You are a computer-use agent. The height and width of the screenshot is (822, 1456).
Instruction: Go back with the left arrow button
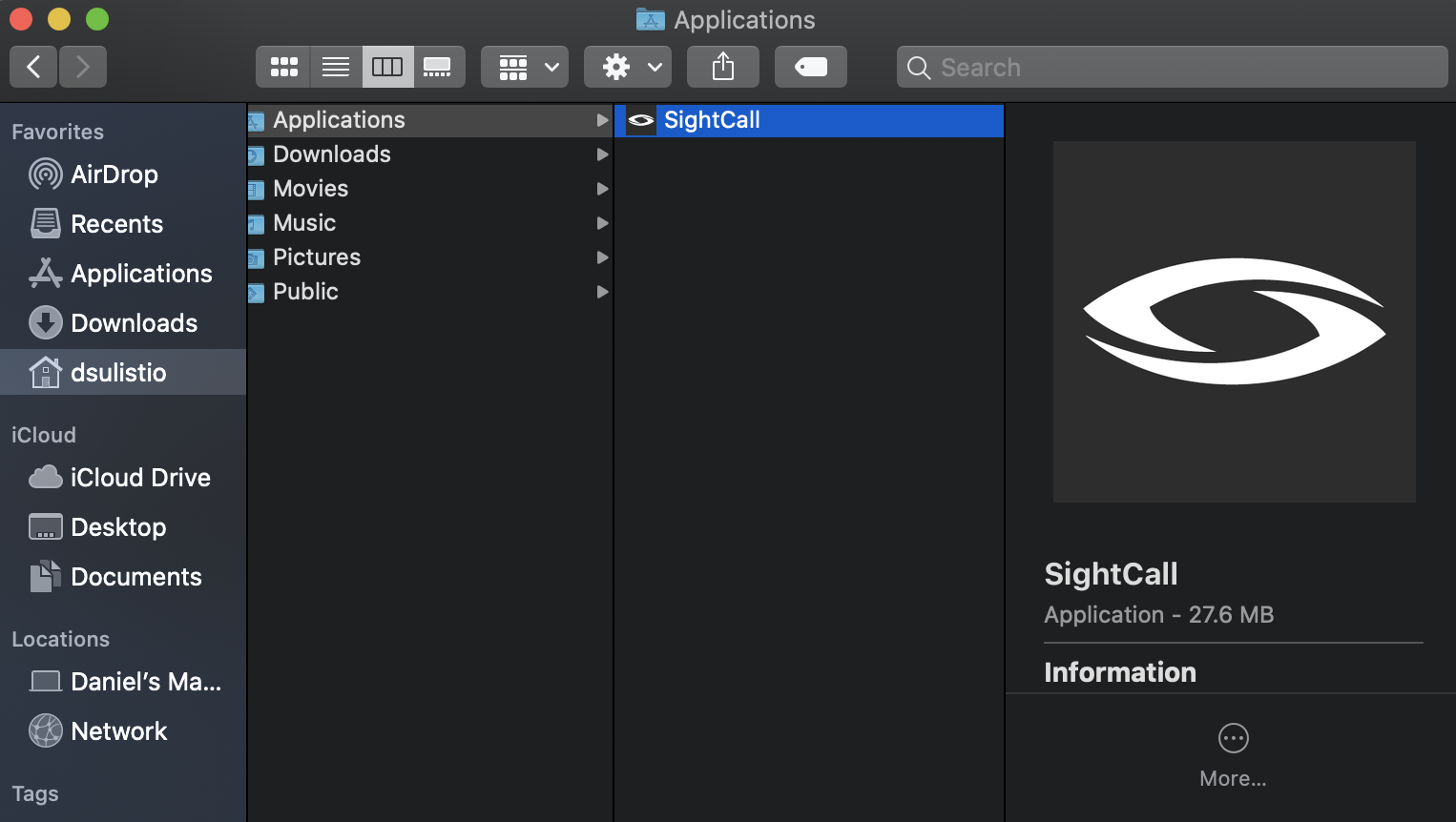click(x=33, y=67)
